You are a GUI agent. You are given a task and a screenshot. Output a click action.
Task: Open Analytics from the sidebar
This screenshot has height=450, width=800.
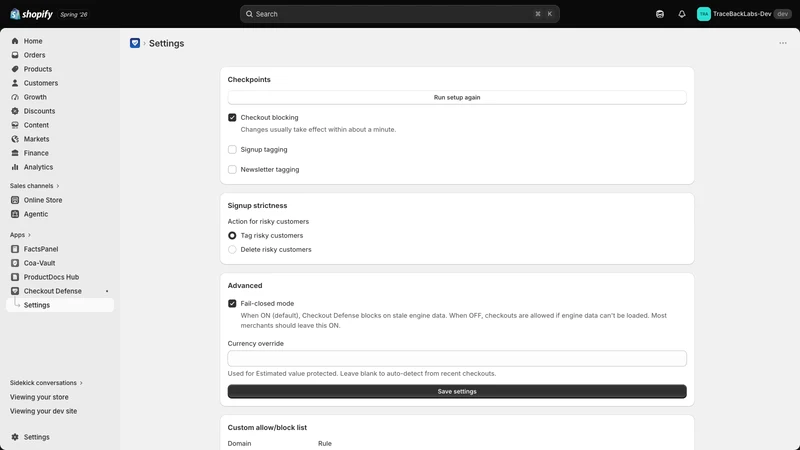coord(38,167)
